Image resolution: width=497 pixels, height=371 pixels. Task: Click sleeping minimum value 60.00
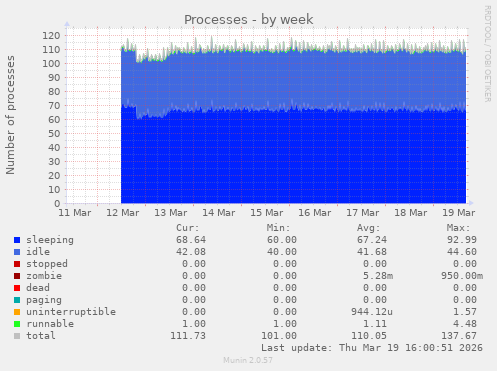pos(282,240)
